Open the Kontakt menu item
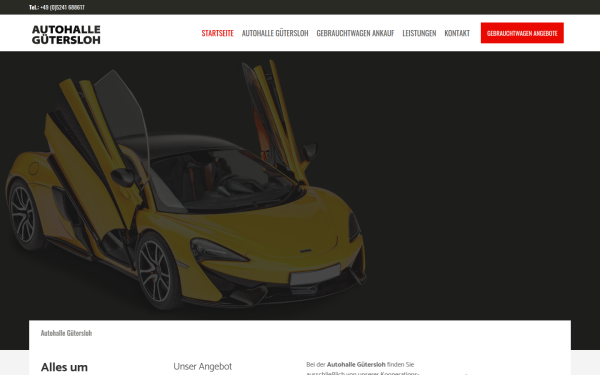Viewport: 600px width, 375px height. click(457, 33)
